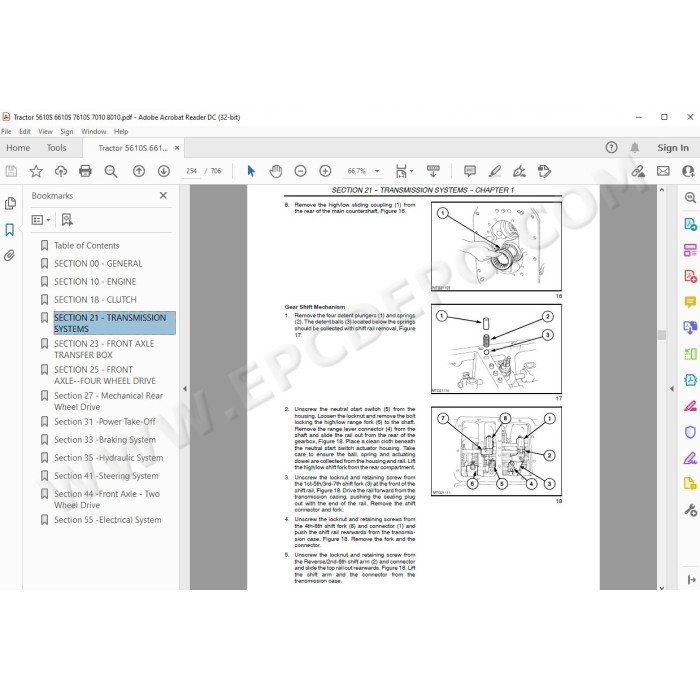This screenshot has height=700, width=700.
Task: Select SECTION 21 - TRANSMISSION SYSTEMS bookmark
Action: tap(114, 323)
